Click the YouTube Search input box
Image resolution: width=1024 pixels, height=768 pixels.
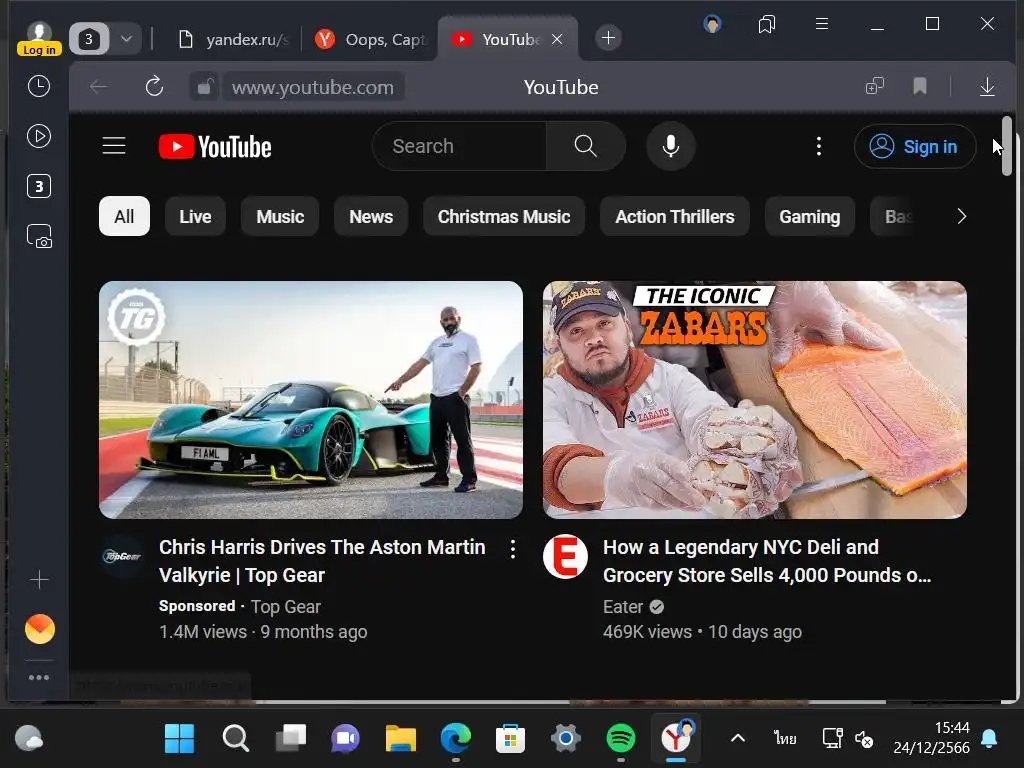coord(460,146)
